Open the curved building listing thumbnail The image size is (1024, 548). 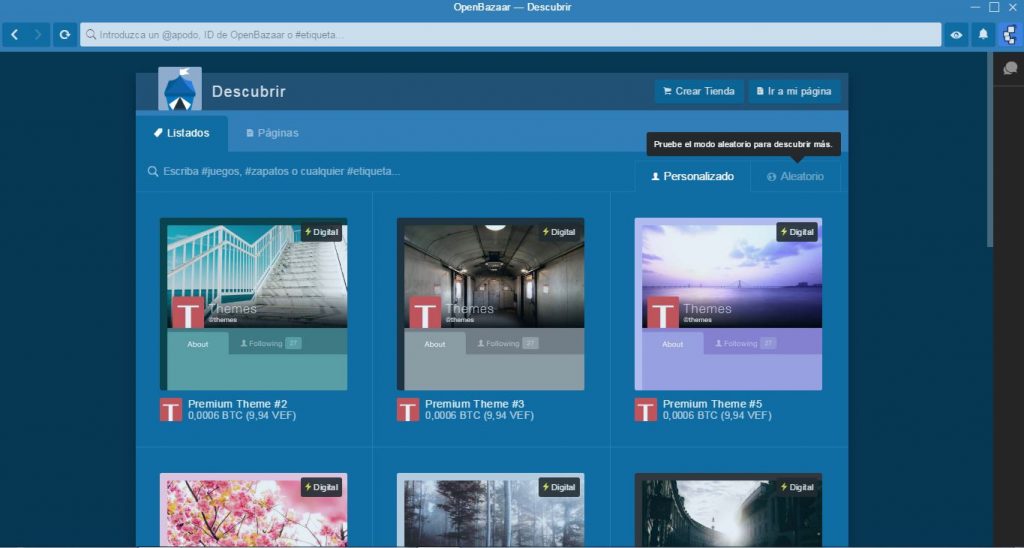(728, 510)
